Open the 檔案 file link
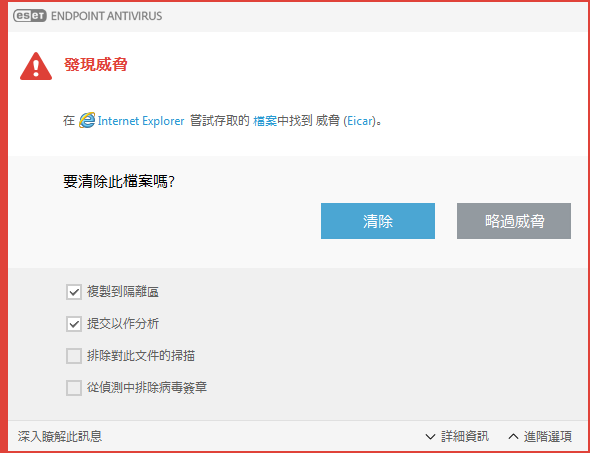Viewport: 590px width, 453px height. click(265, 121)
